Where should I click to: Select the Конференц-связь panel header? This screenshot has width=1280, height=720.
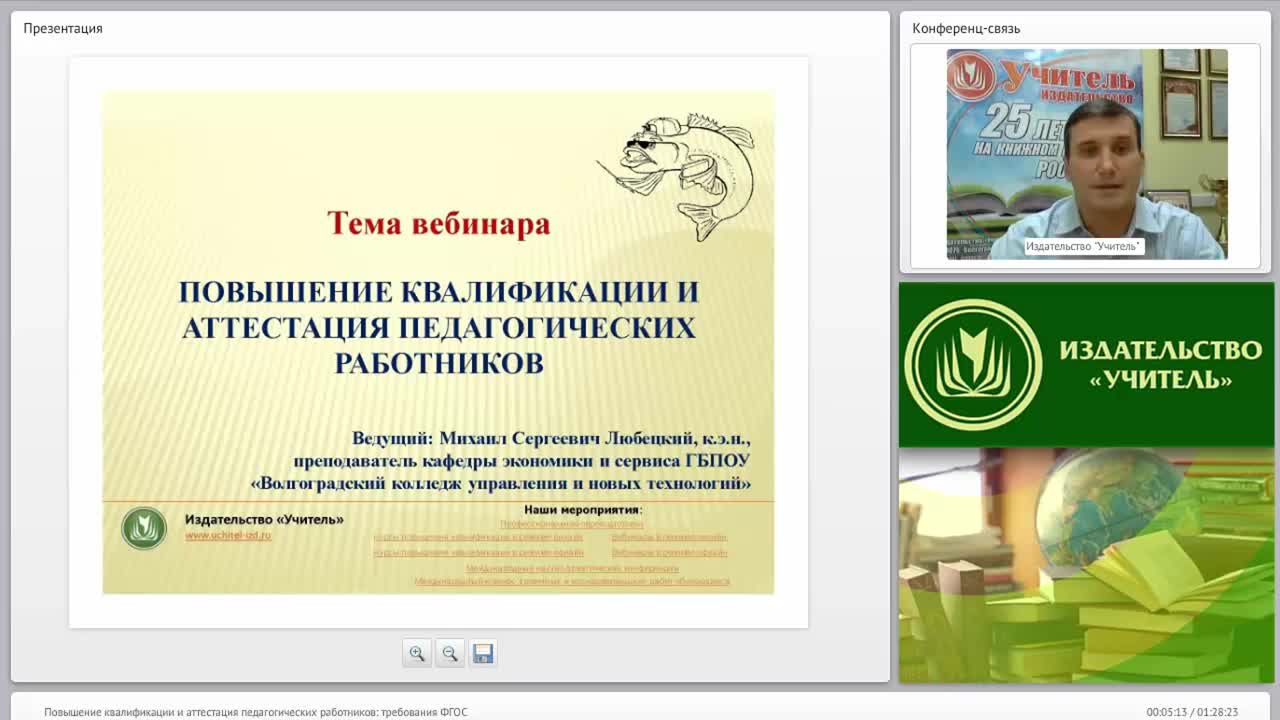coord(966,28)
